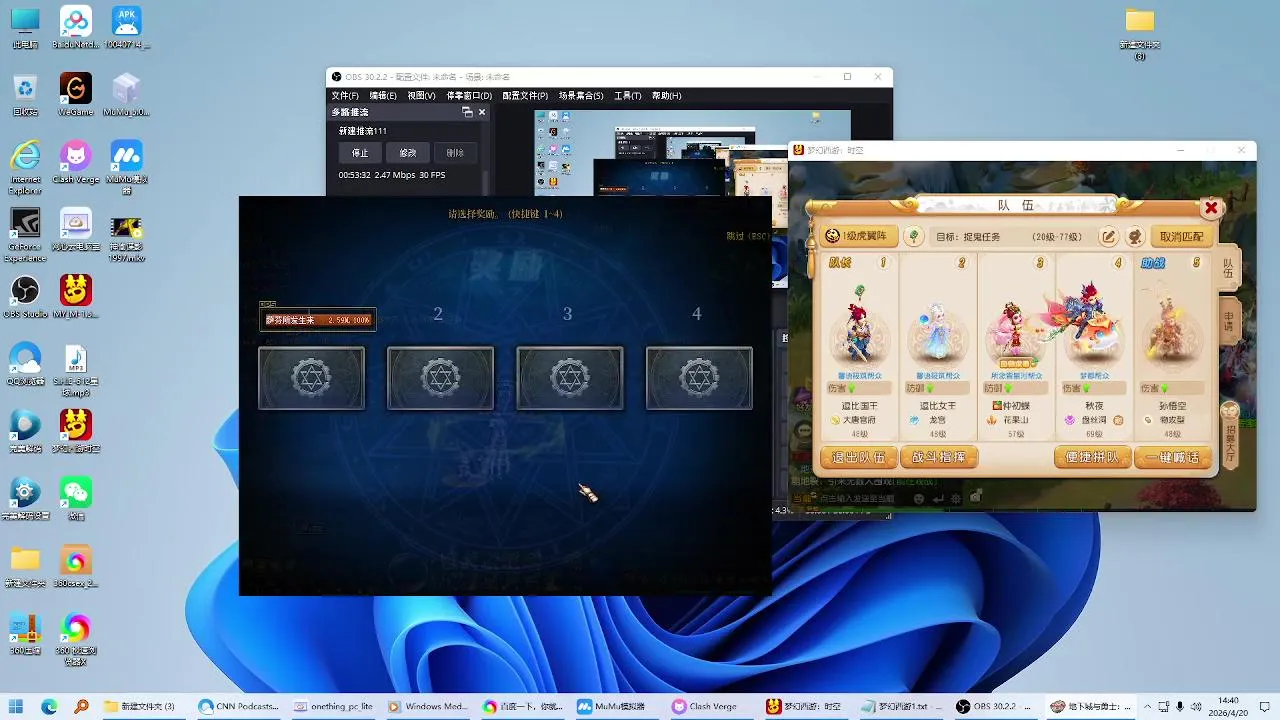Select team member 逗比国王 in slot 1
The width and height of the screenshot is (1280, 720).
(x=859, y=347)
